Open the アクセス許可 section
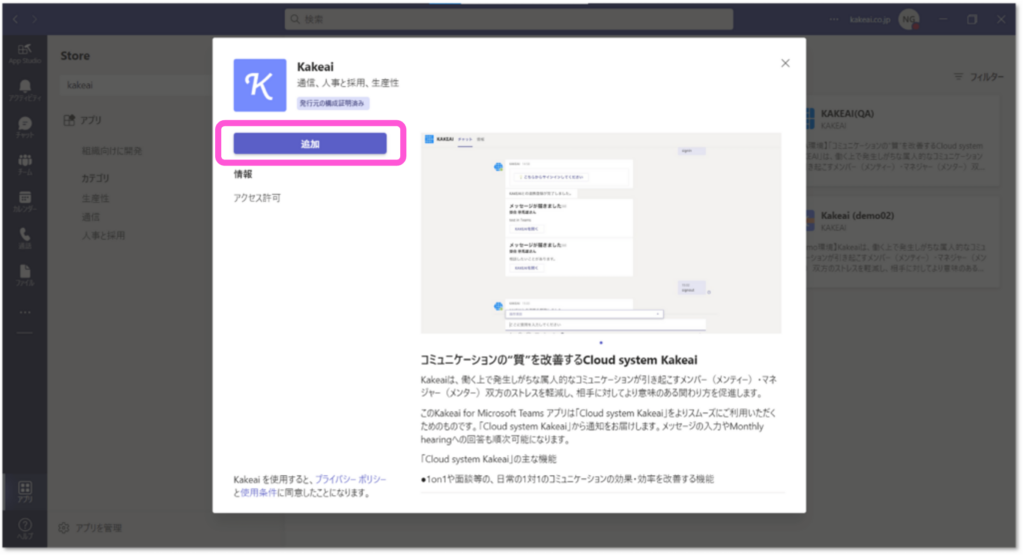This screenshot has width=1024, height=555. click(257, 198)
